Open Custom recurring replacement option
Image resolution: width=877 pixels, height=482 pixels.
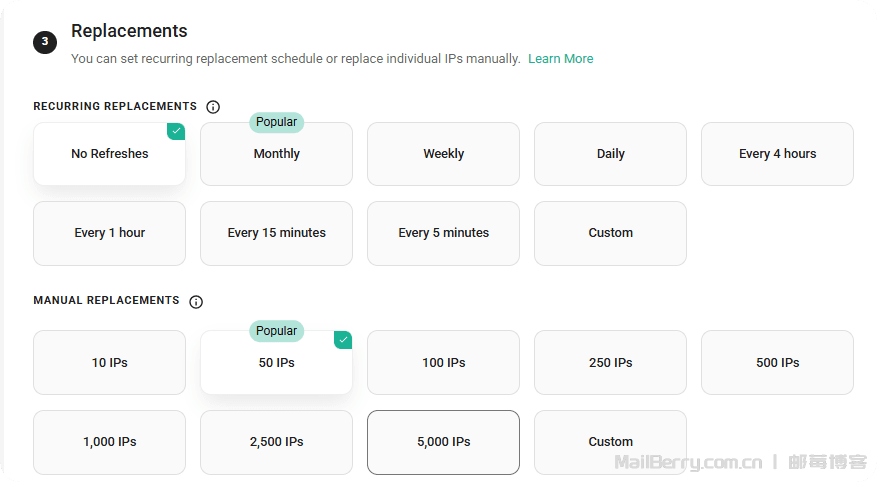610,233
